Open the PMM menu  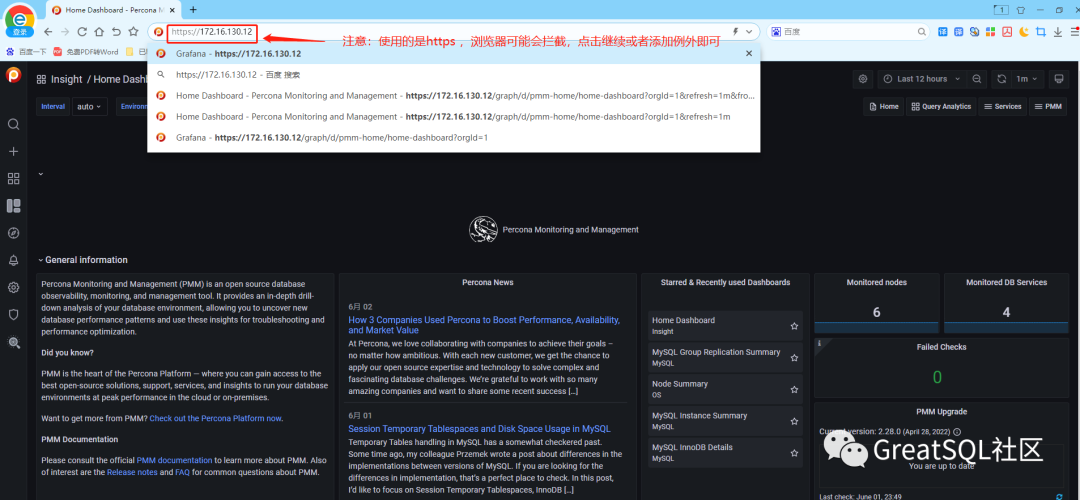(x=1046, y=107)
